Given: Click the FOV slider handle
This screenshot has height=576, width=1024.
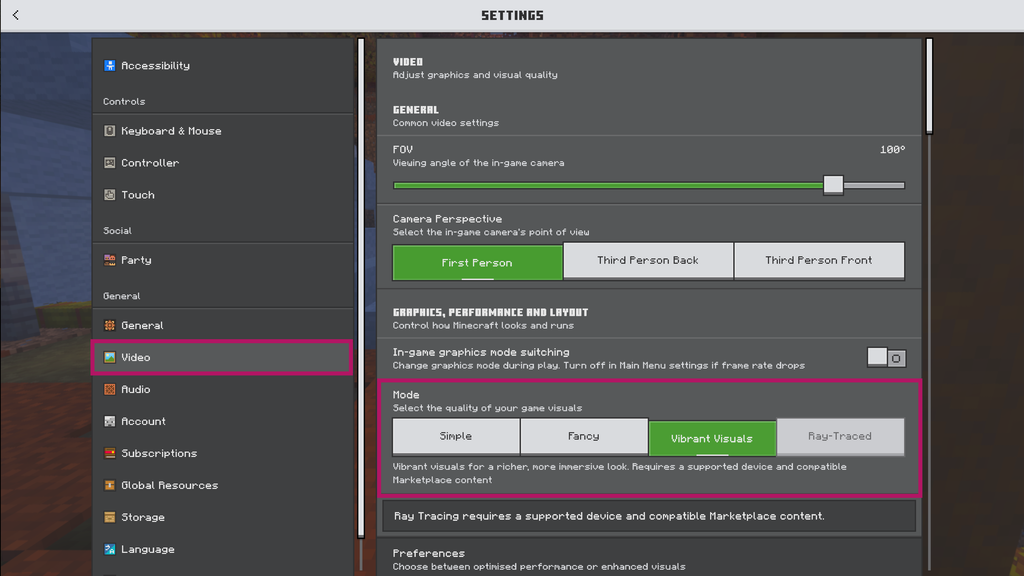Looking at the screenshot, I should [x=833, y=185].
